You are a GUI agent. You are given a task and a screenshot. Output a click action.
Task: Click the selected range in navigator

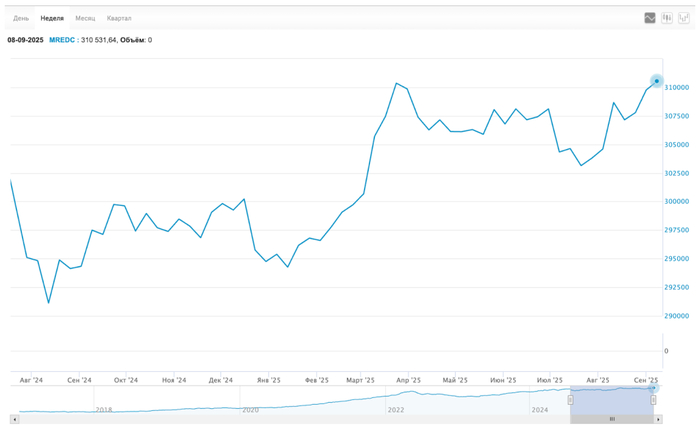[612, 400]
